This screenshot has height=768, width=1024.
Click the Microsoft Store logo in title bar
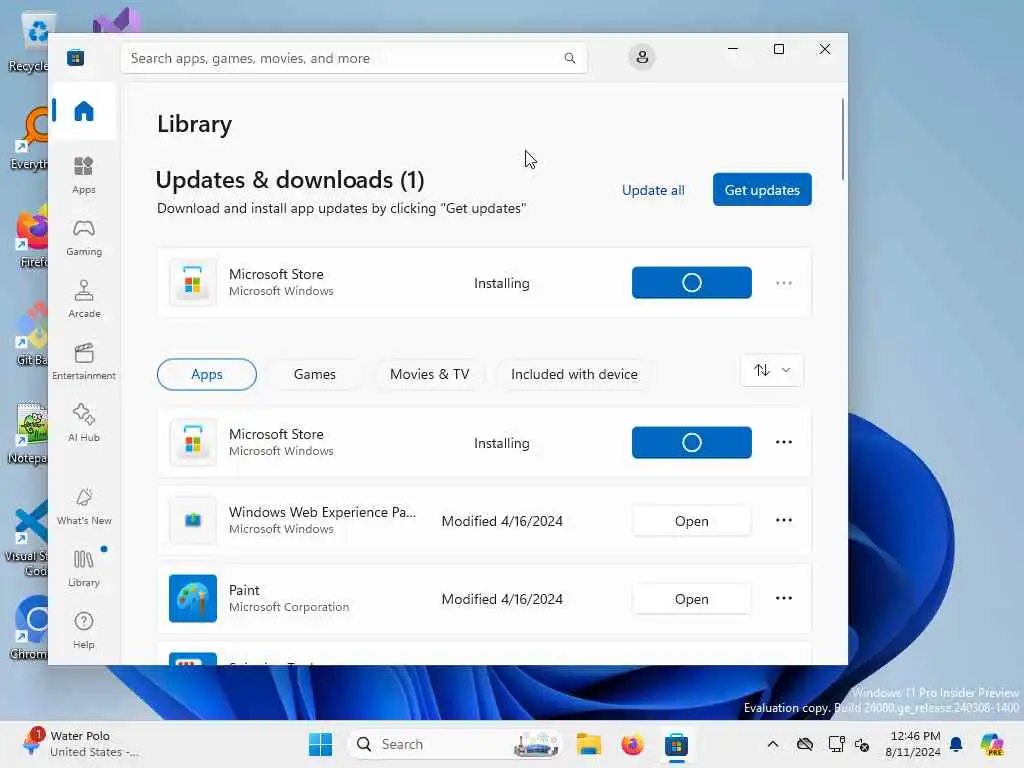[x=75, y=57]
